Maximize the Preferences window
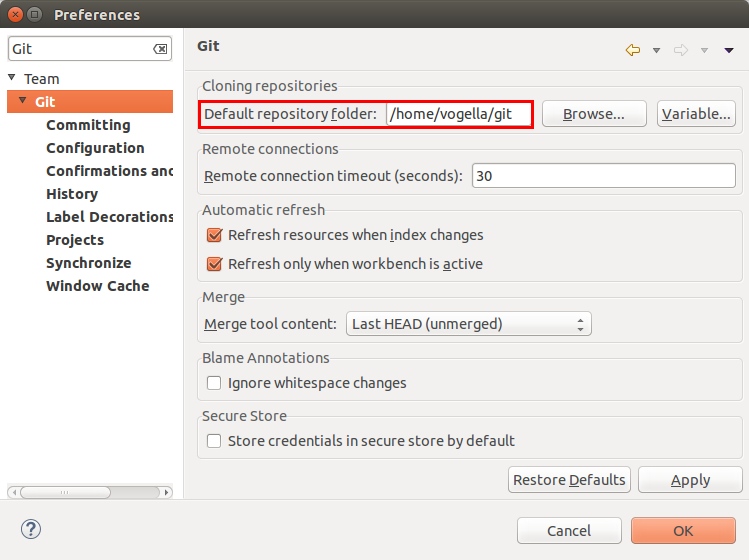The width and height of the screenshot is (749, 560). tap(34, 15)
